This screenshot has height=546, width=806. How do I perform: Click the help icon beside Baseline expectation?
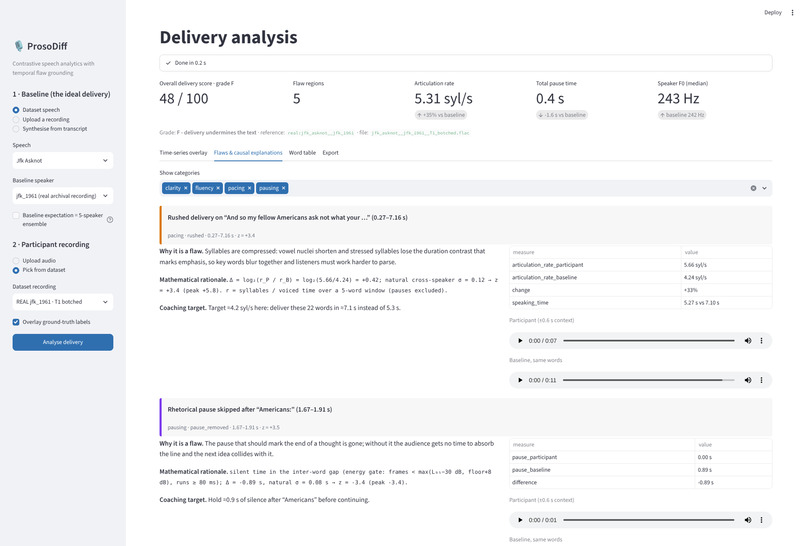[110, 220]
